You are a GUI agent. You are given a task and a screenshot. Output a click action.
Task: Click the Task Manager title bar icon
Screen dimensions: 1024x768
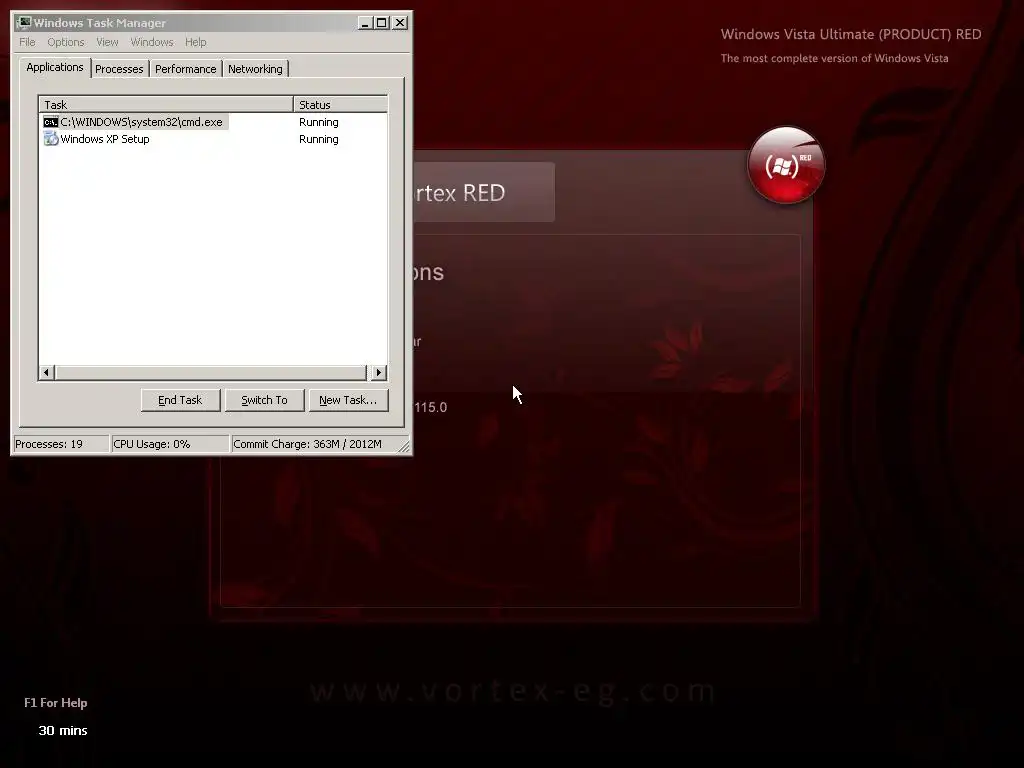coord(24,23)
